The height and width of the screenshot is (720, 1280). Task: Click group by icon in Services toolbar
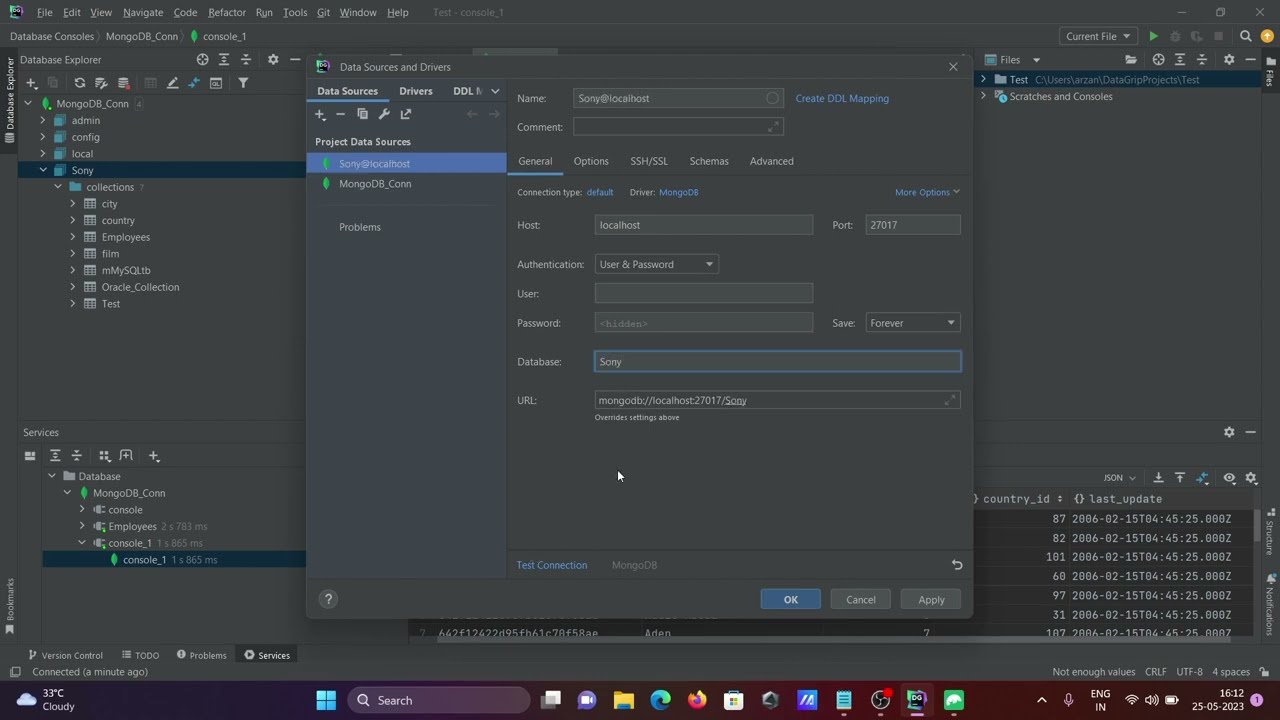104,456
